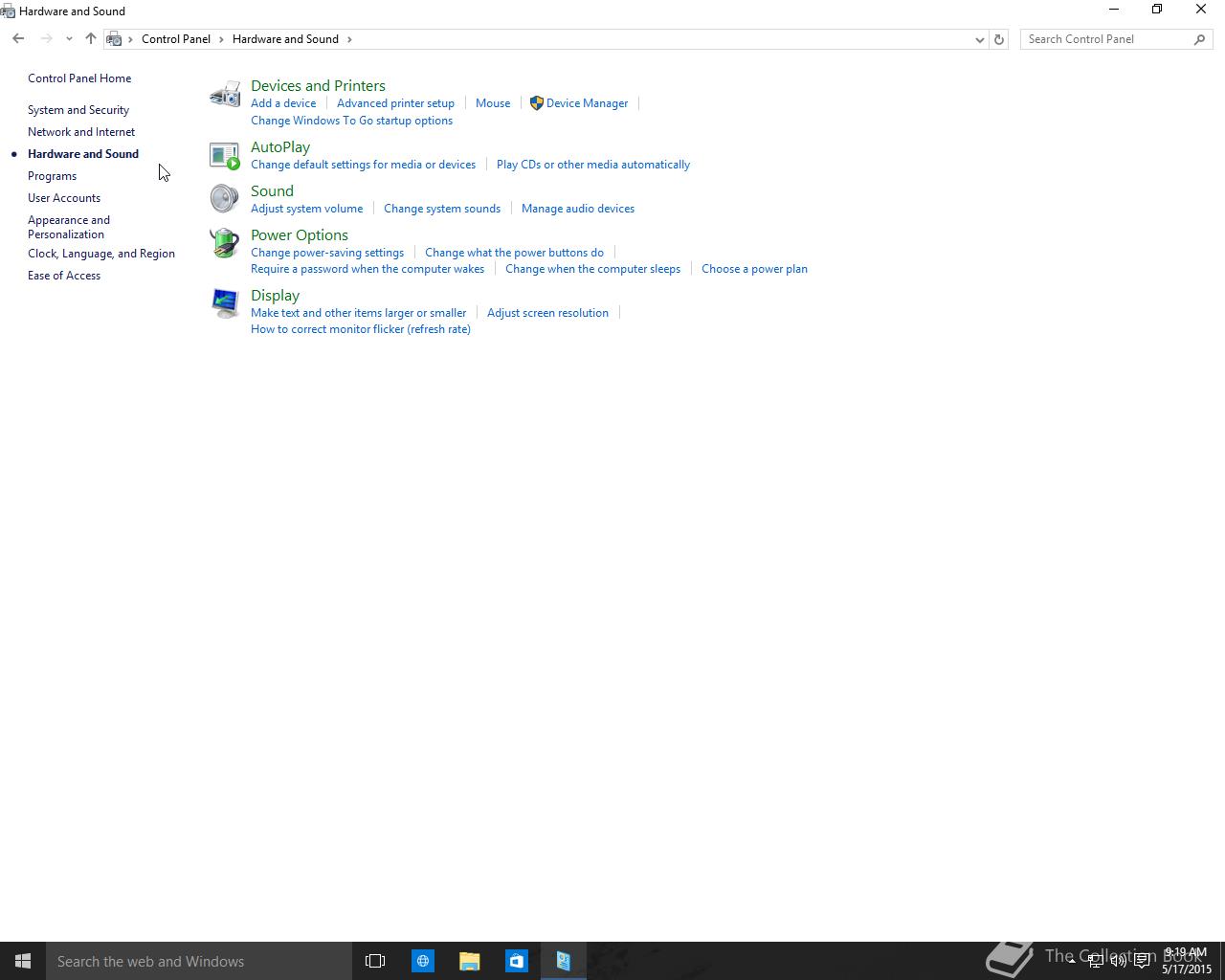This screenshot has width=1225, height=980.
Task: Click the Forward navigation arrow
Action: [46, 39]
